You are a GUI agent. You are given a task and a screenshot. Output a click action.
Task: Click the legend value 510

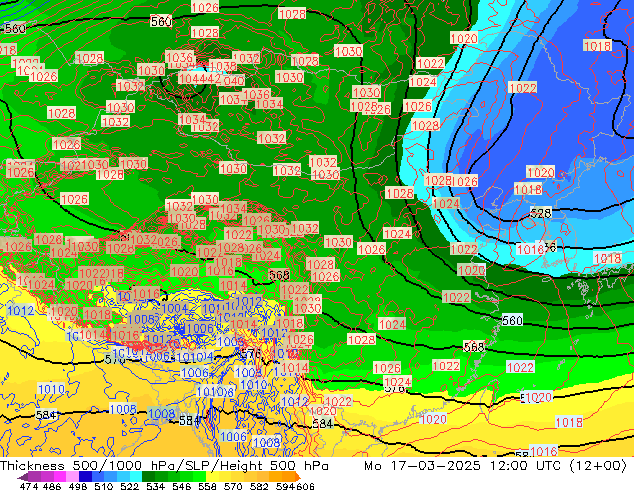pyautogui.click(x=104, y=486)
